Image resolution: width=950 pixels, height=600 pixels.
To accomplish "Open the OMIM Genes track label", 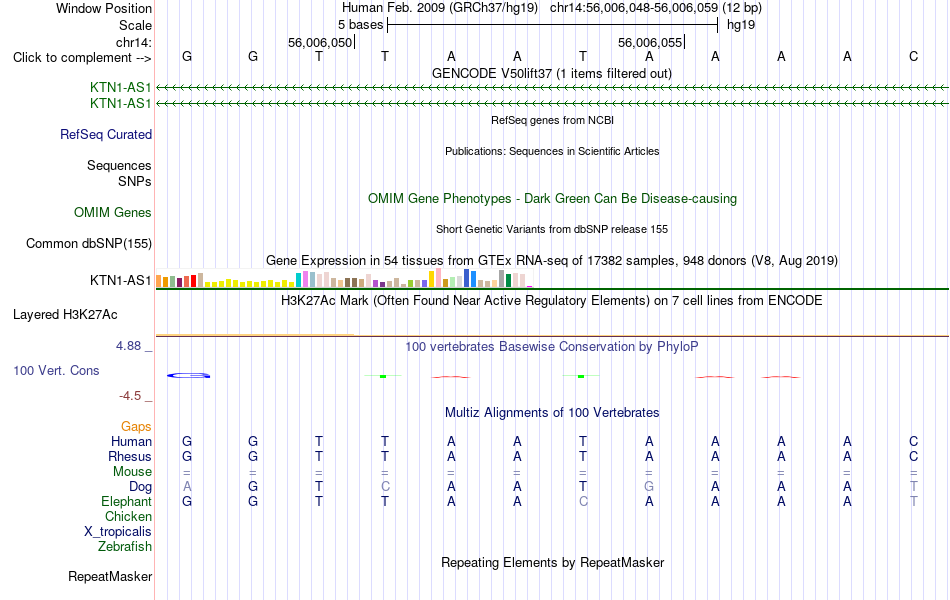I will coord(112,212).
